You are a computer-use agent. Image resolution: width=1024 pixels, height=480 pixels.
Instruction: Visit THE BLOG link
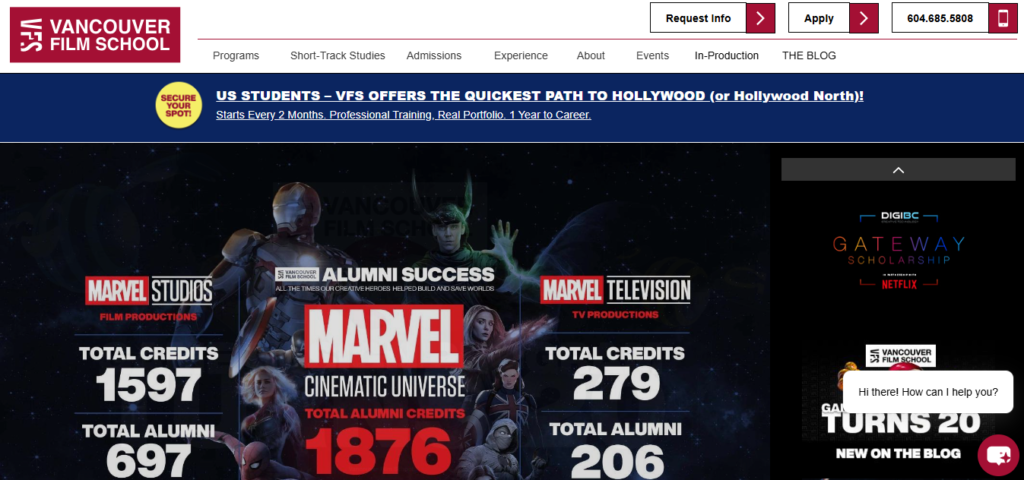pos(809,56)
